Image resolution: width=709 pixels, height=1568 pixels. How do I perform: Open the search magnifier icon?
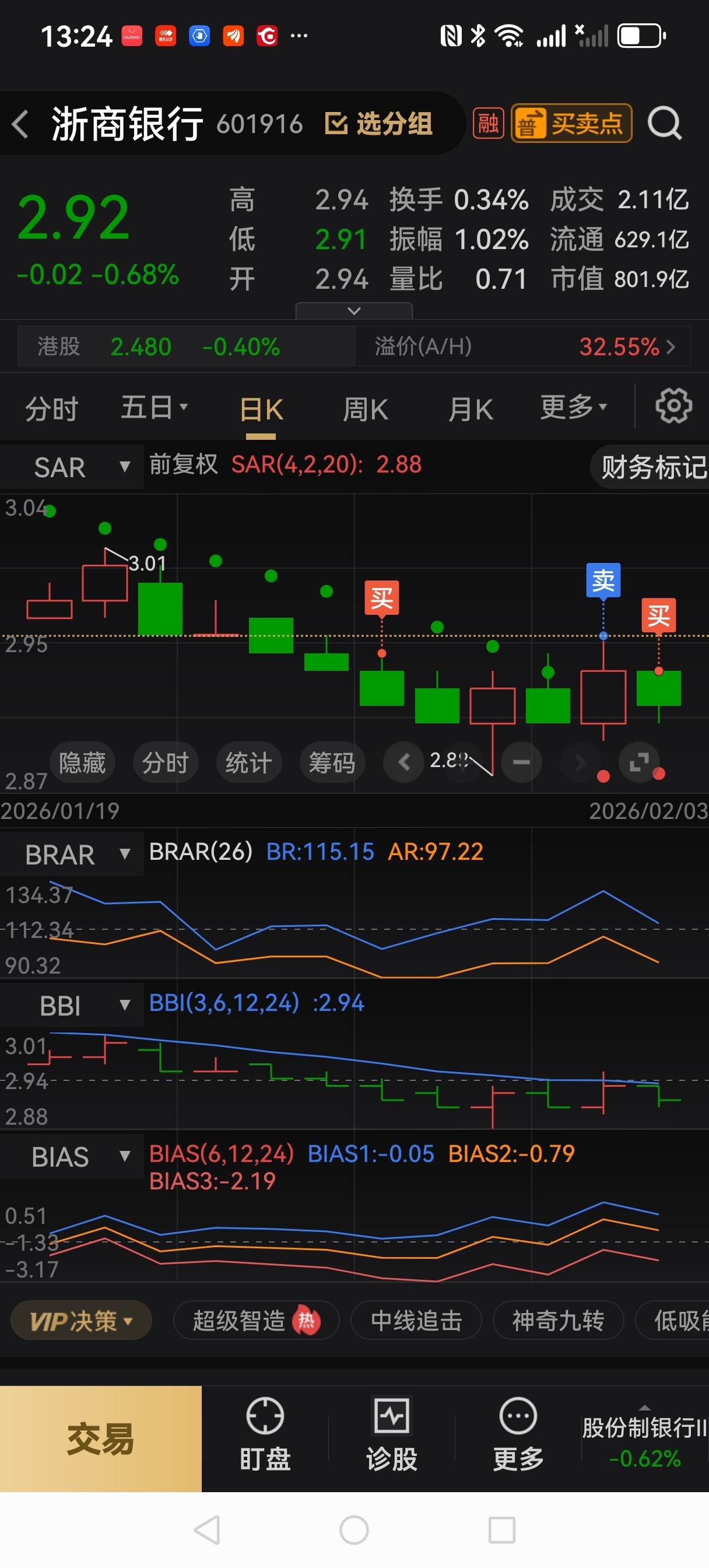tap(665, 124)
